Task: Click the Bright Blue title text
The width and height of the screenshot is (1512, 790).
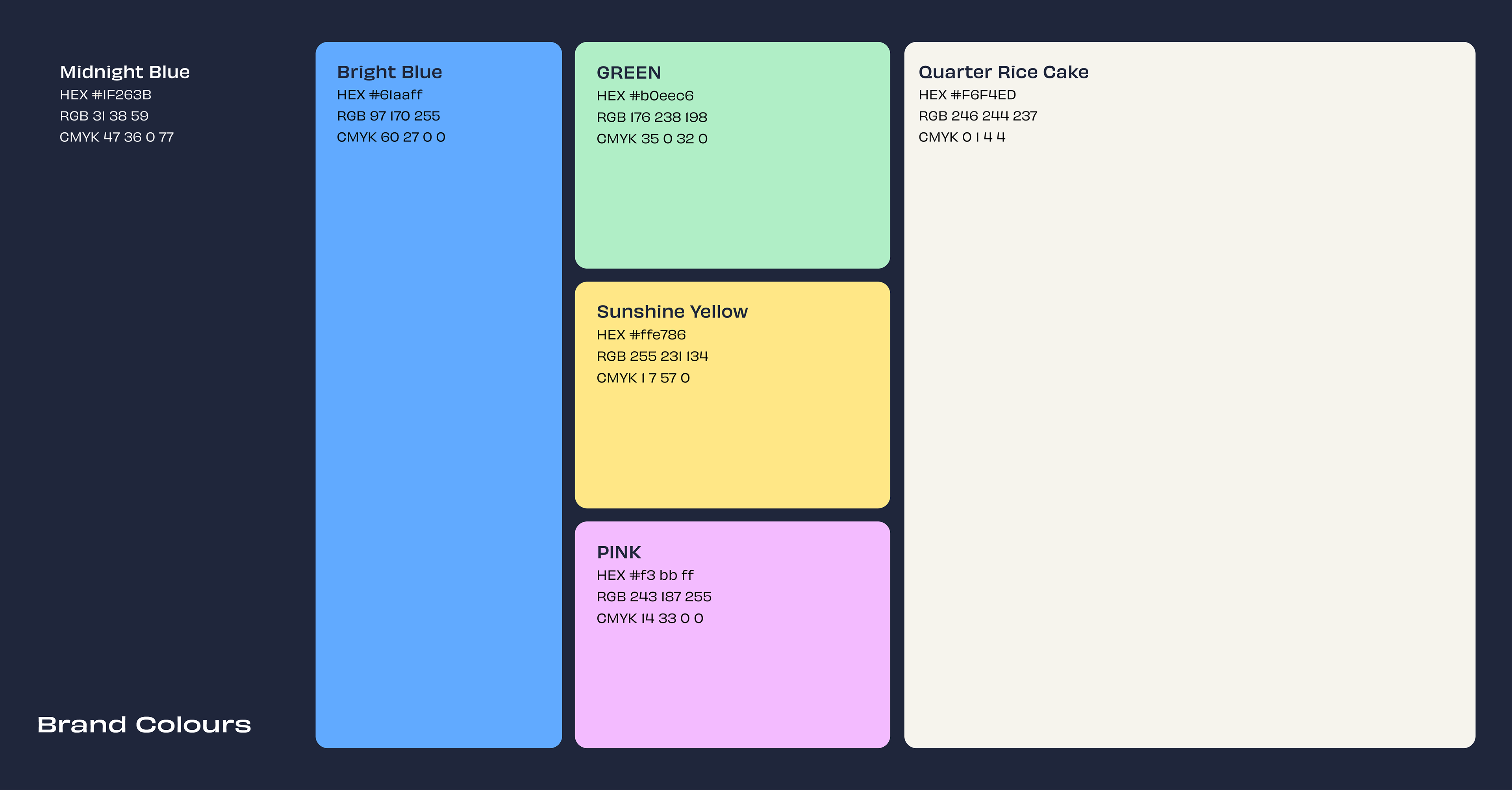Action: point(390,72)
